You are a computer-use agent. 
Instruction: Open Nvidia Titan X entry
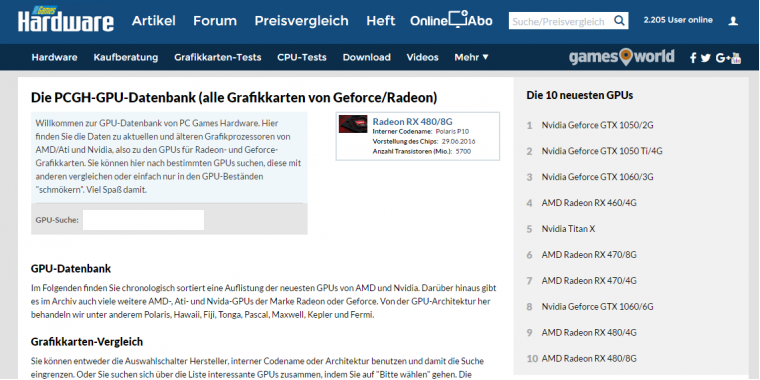[x=568, y=229]
